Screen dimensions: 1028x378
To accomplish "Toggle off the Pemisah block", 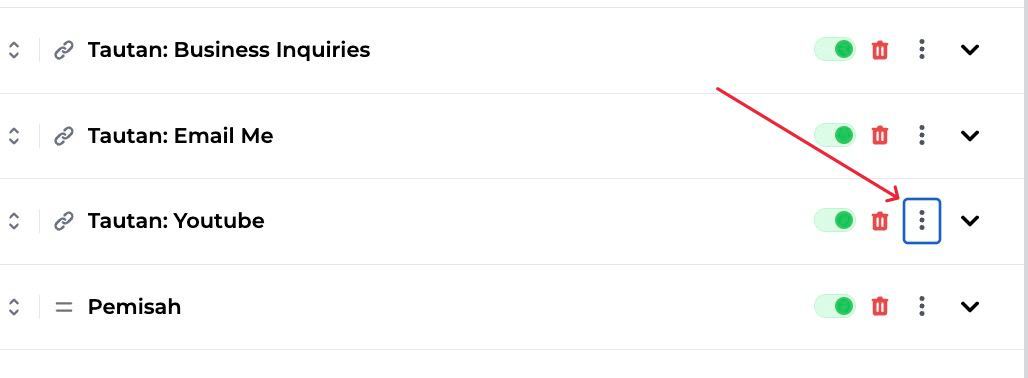I will click(x=835, y=305).
